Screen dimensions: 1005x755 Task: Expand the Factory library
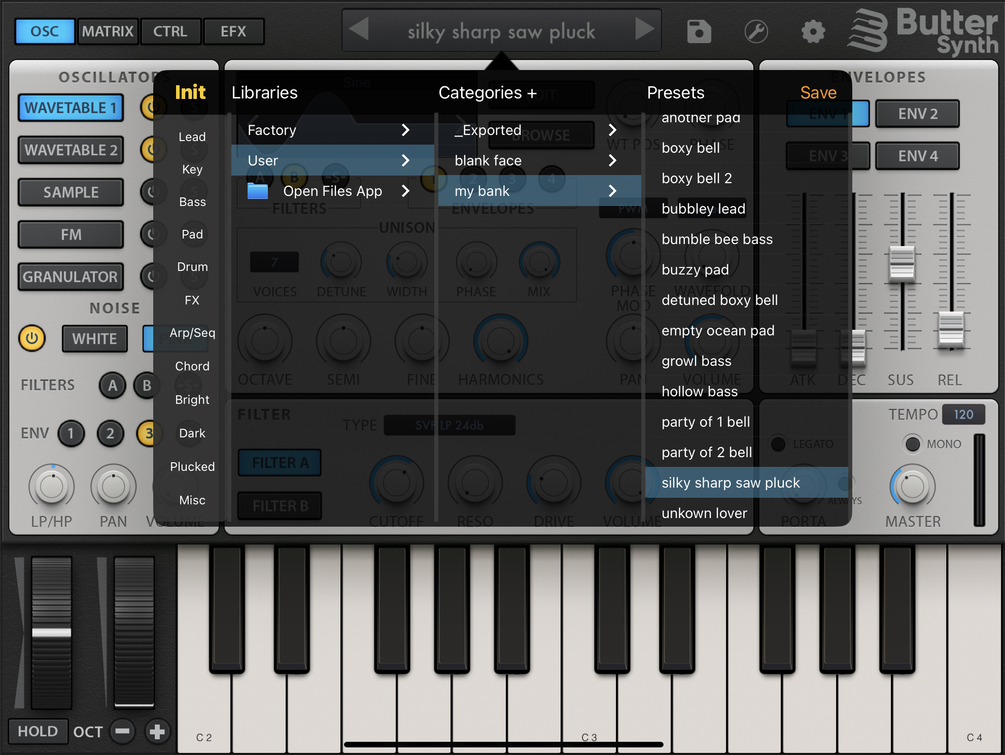pos(332,130)
